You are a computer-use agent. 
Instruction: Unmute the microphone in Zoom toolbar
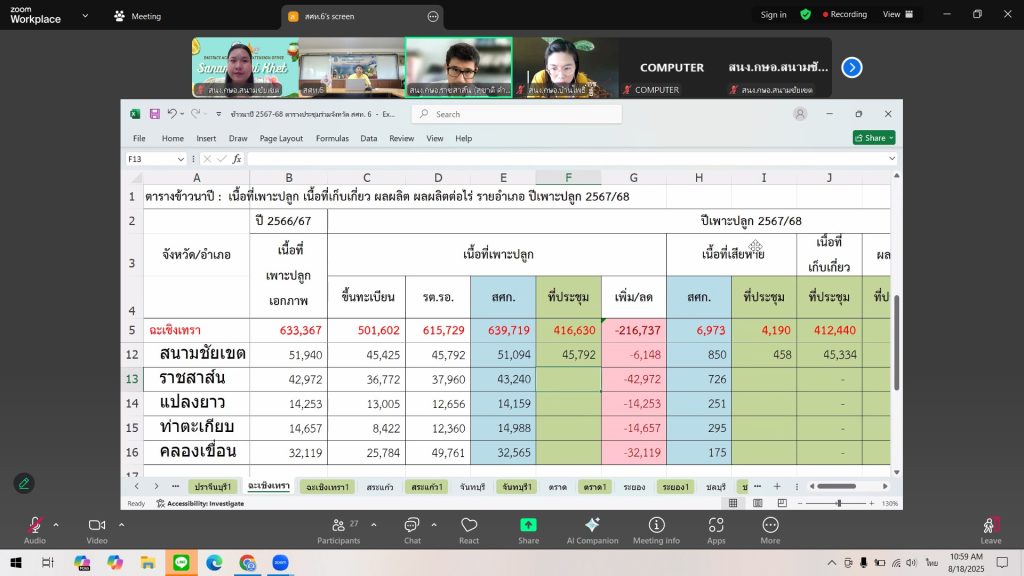coord(35,526)
